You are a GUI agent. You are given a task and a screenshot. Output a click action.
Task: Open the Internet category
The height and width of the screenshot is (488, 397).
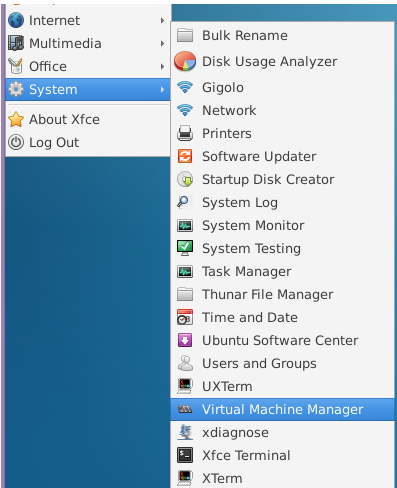pos(88,20)
